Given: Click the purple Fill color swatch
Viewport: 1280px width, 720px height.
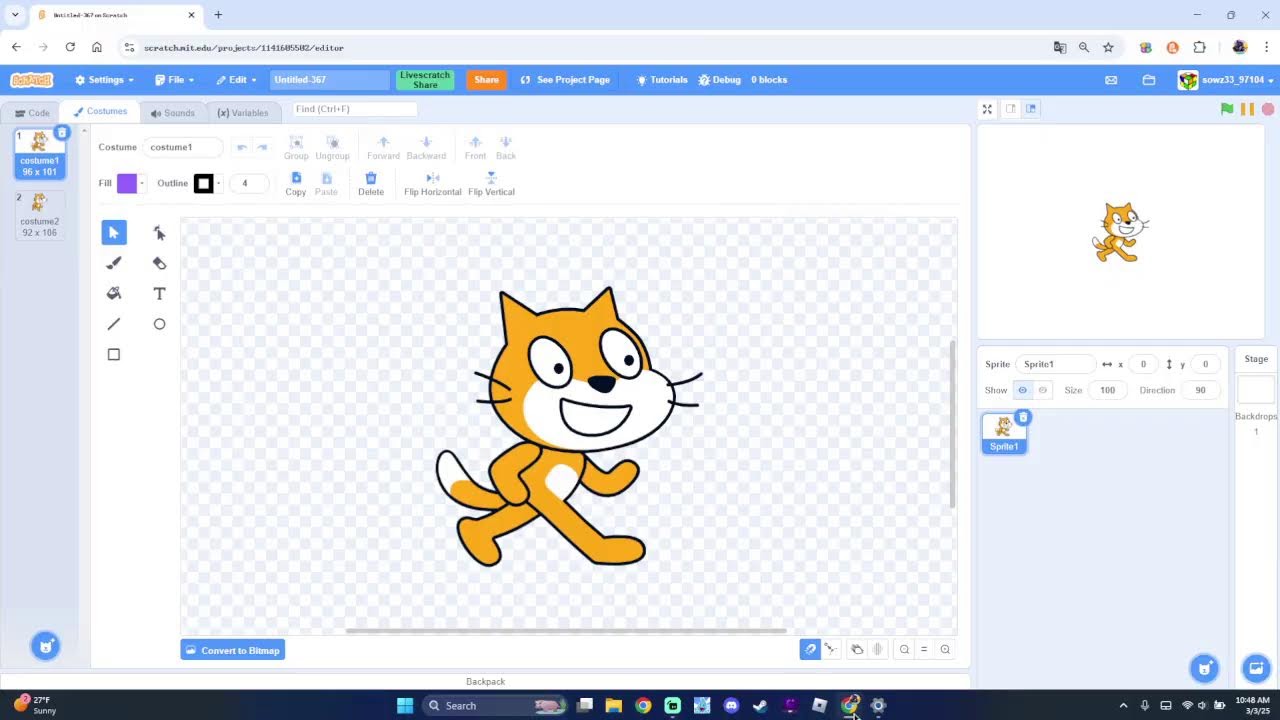Looking at the screenshot, I should tap(127, 183).
